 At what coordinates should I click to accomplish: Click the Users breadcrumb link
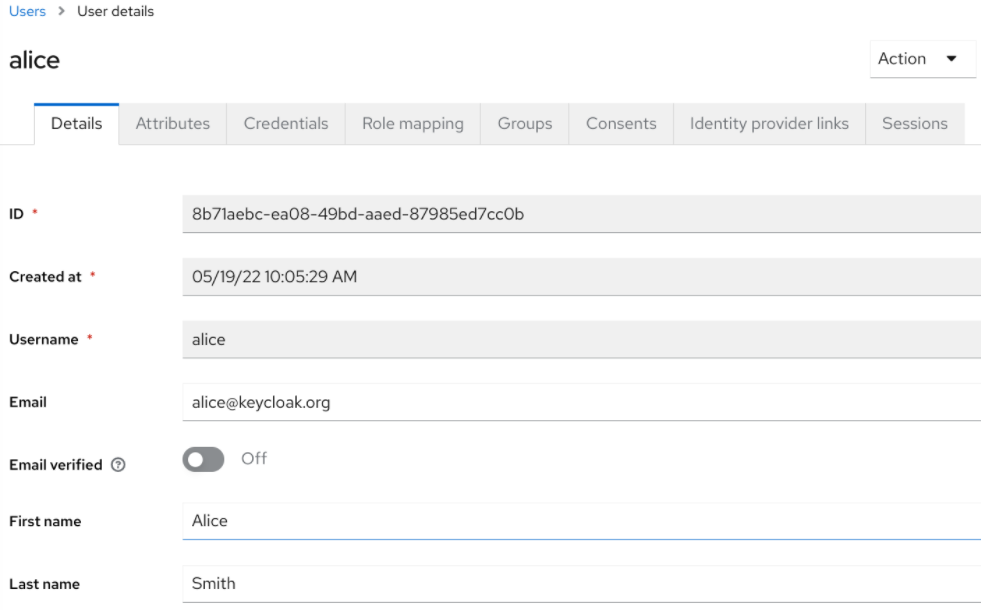pos(27,12)
